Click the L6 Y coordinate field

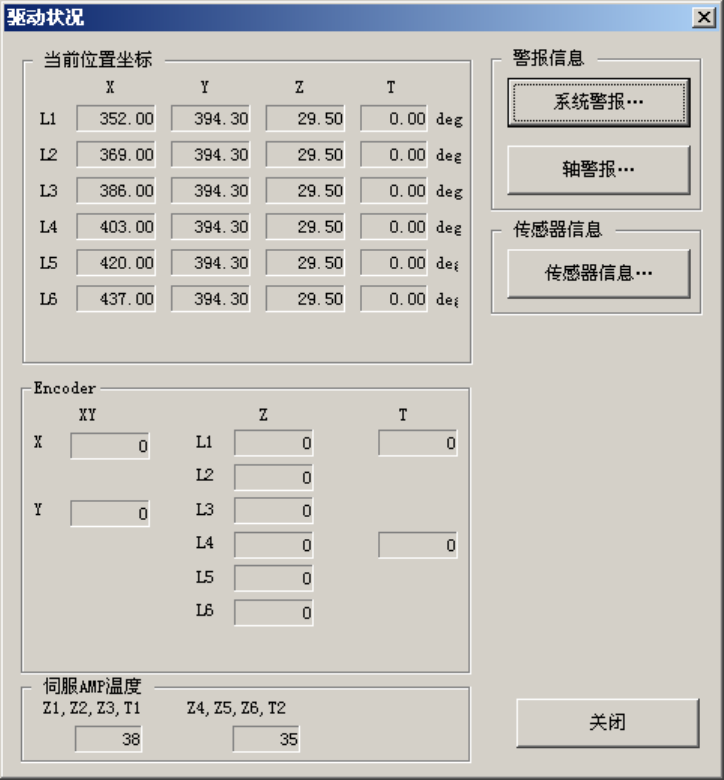[210, 298]
